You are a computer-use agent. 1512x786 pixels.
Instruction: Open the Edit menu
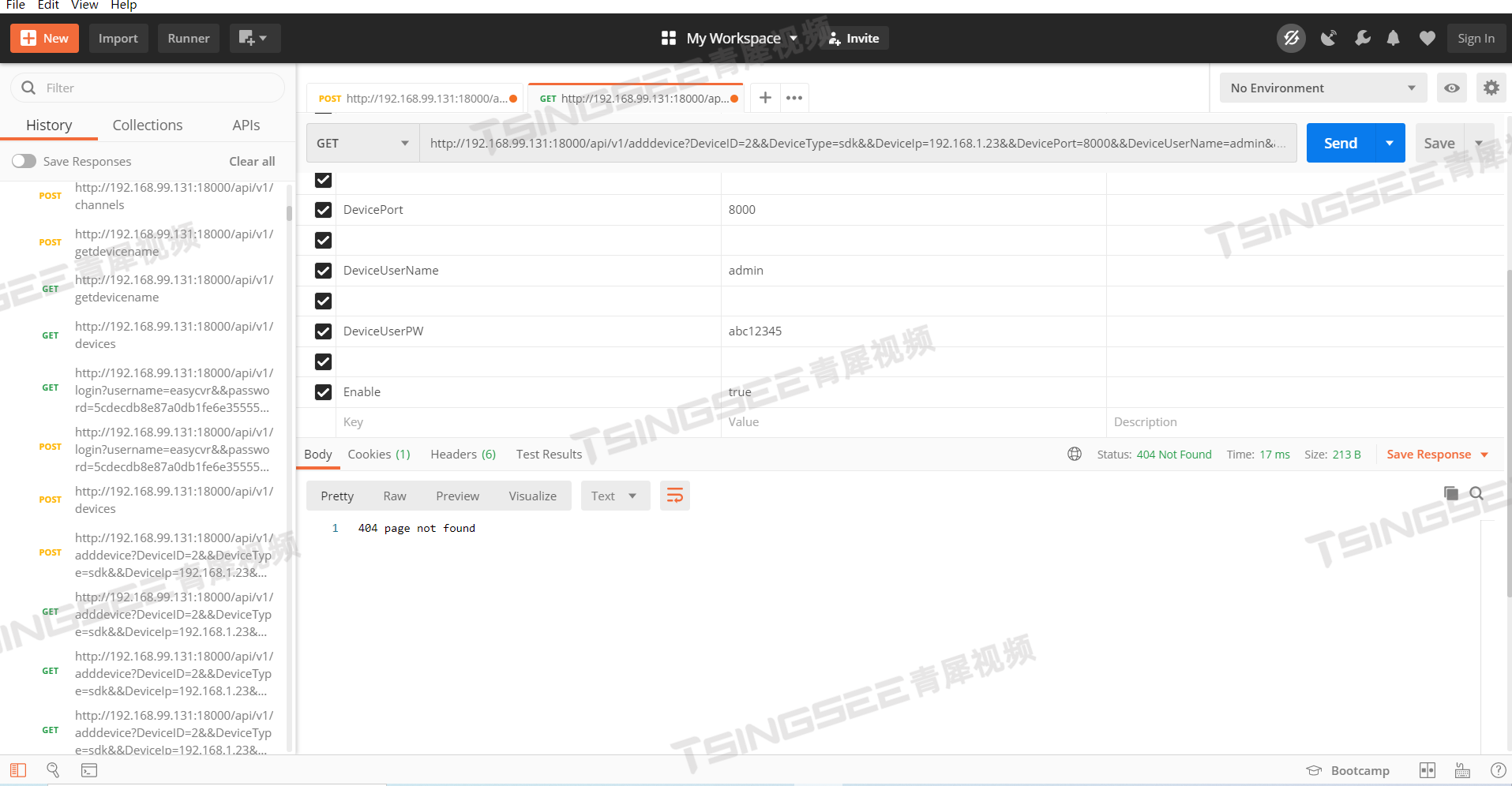pyautogui.click(x=48, y=6)
